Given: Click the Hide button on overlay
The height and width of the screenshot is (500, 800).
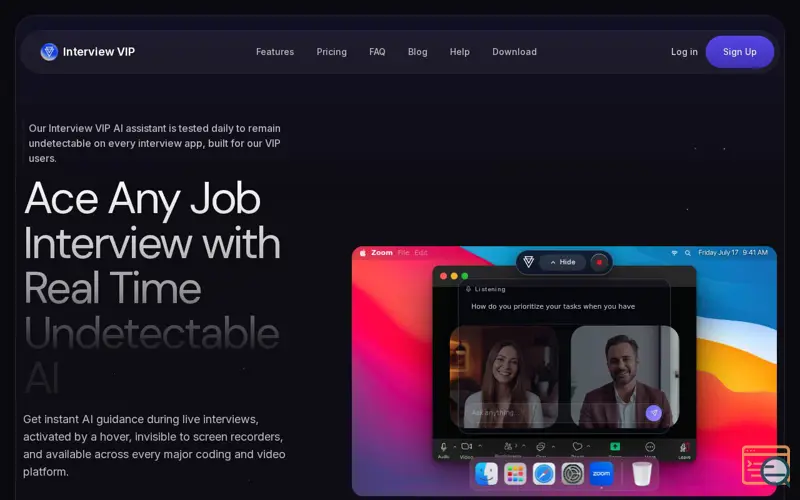Looking at the screenshot, I should click(562, 262).
